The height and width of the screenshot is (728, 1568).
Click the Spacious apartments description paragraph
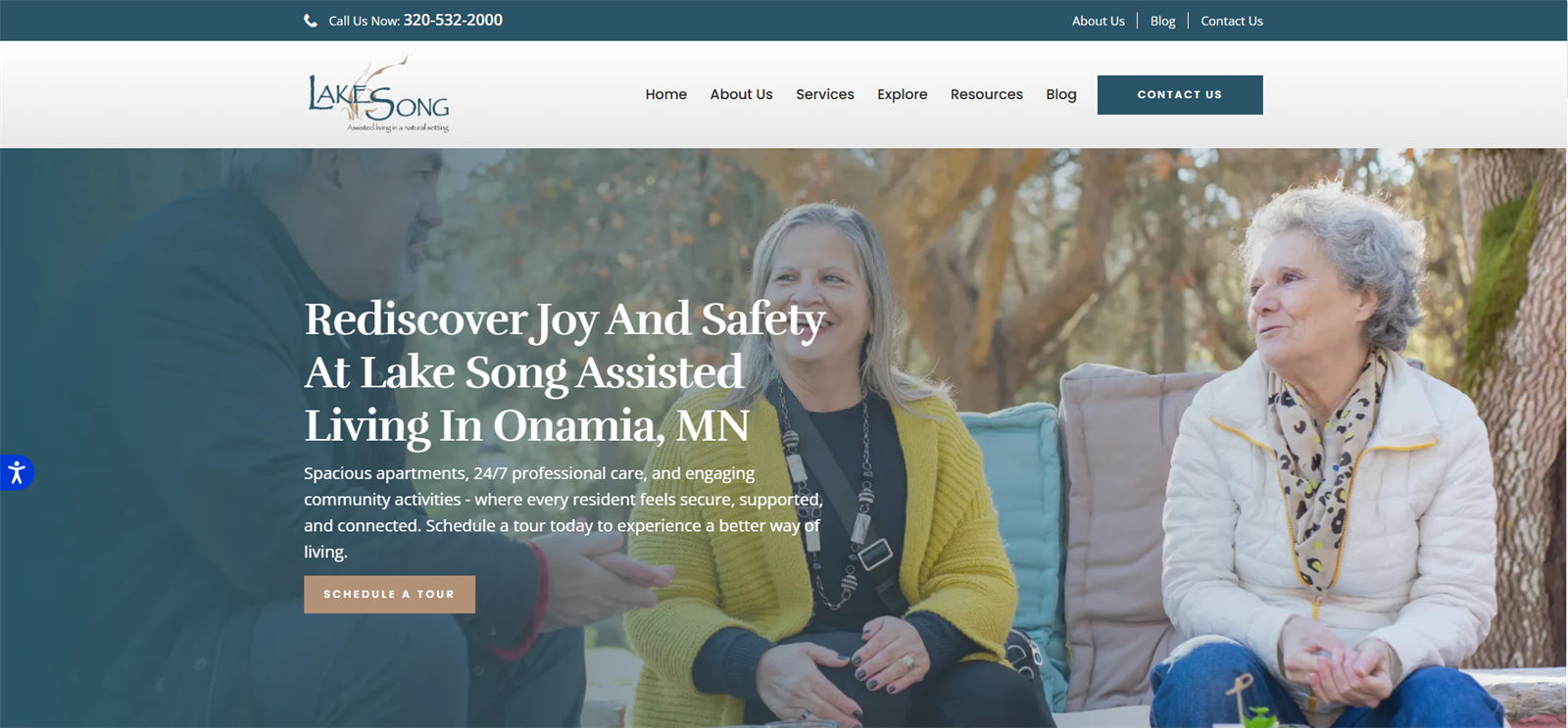(x=563, y=512)
